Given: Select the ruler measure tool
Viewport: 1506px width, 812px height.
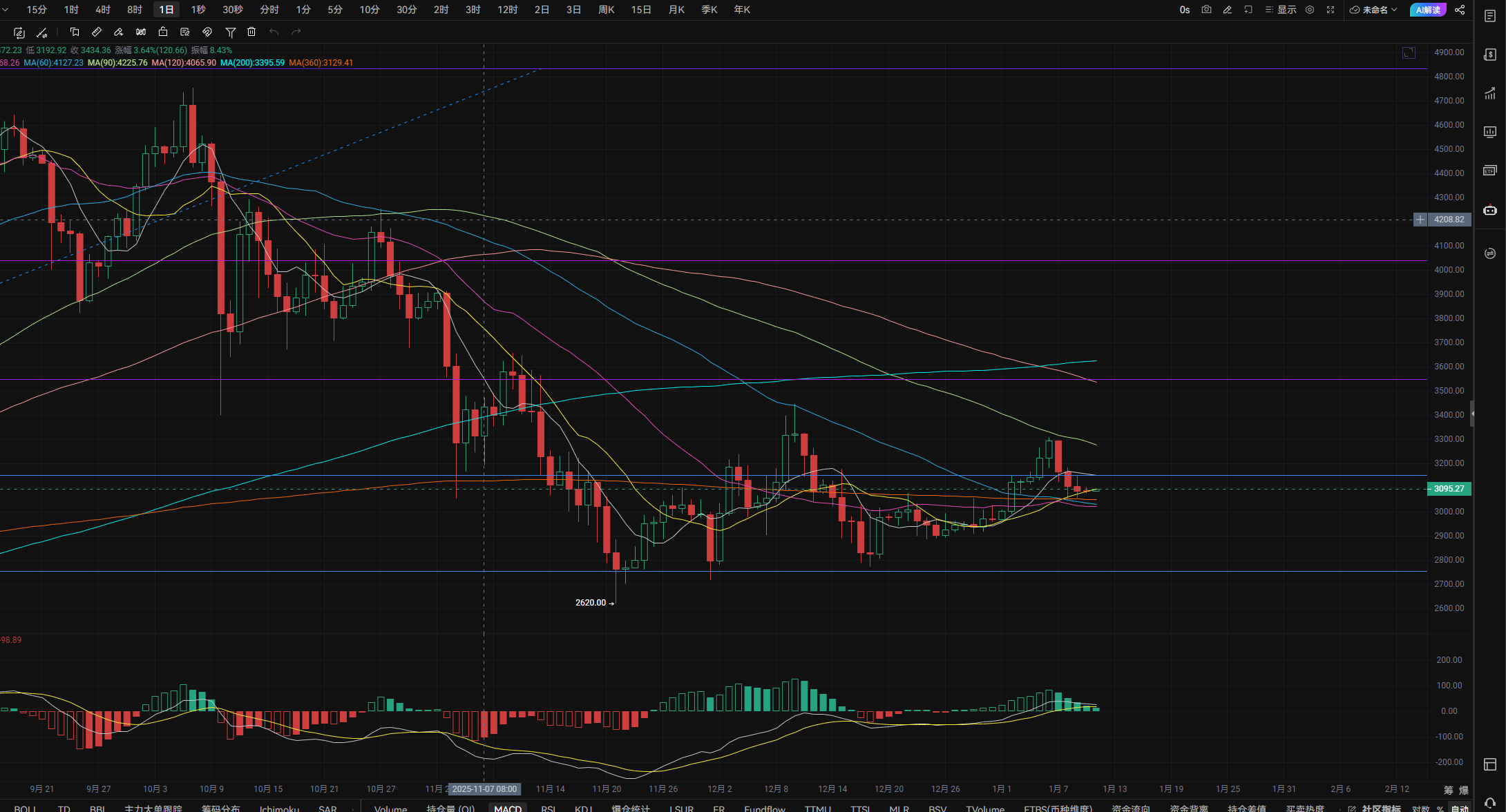Looking at the screenshot, I should click(x=97, y=32).
